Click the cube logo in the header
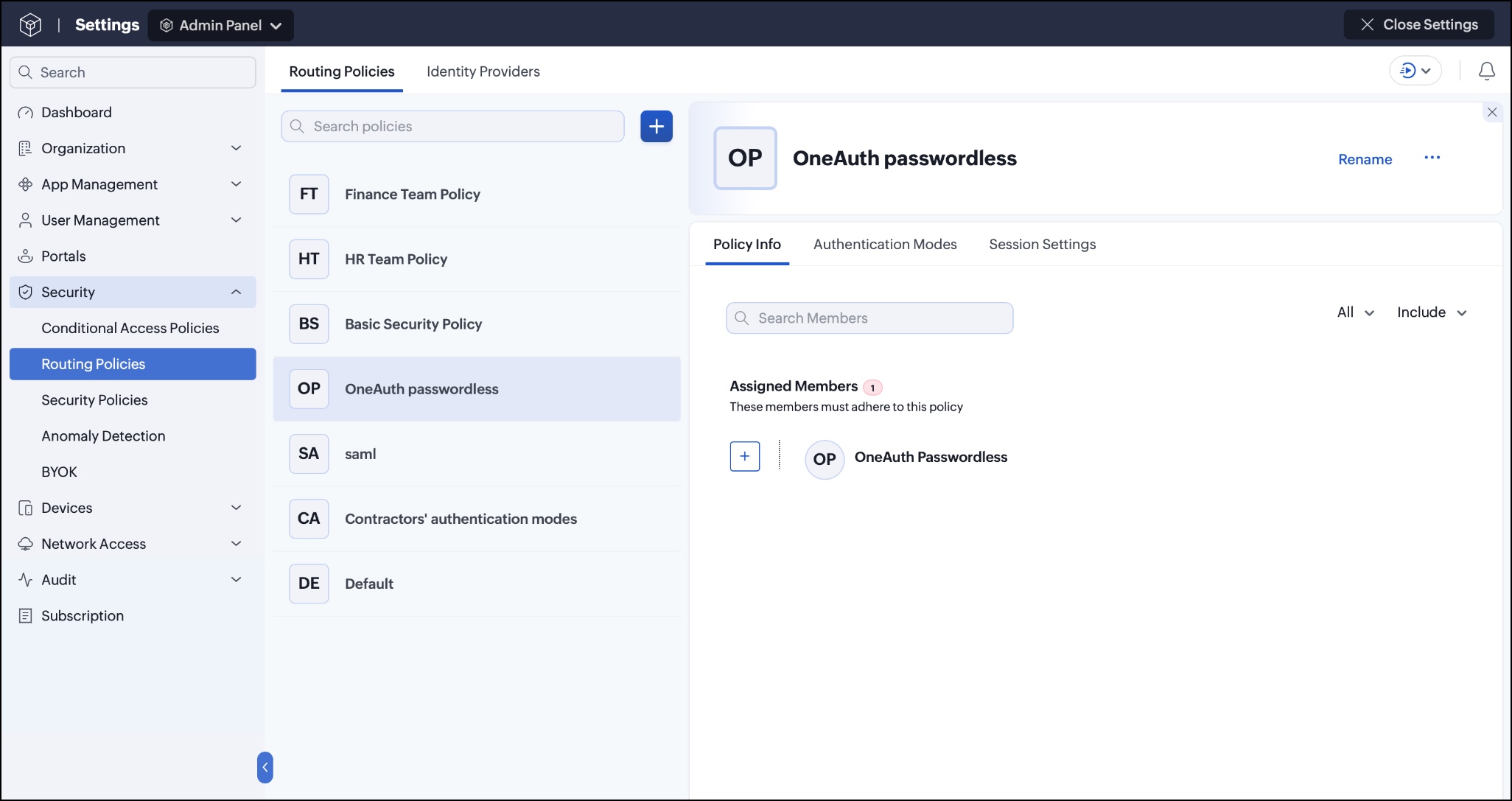The width and height of the screenshot is (1512, 801). tap(30, 25)
